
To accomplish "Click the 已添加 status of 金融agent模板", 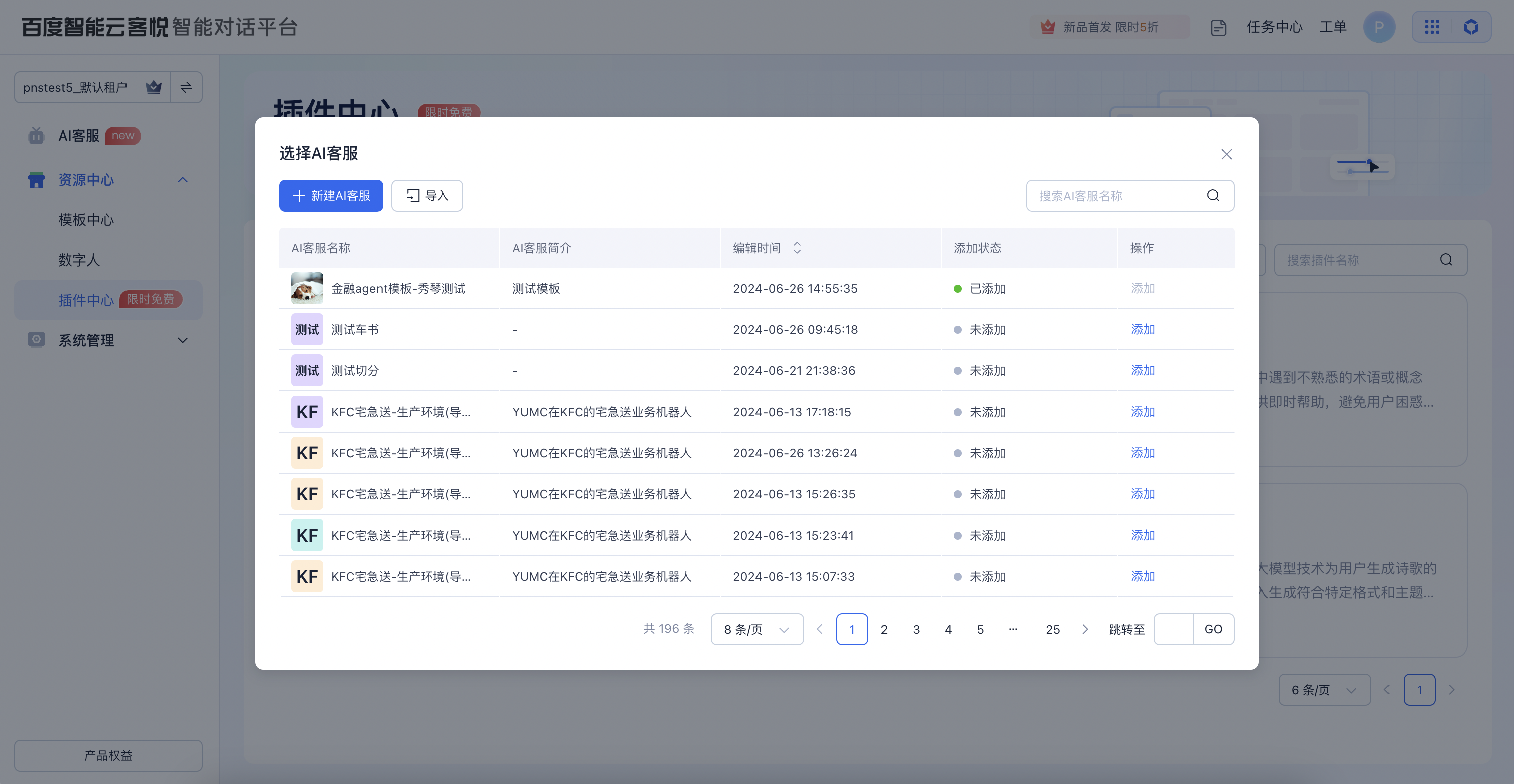I will coord(979,289).
